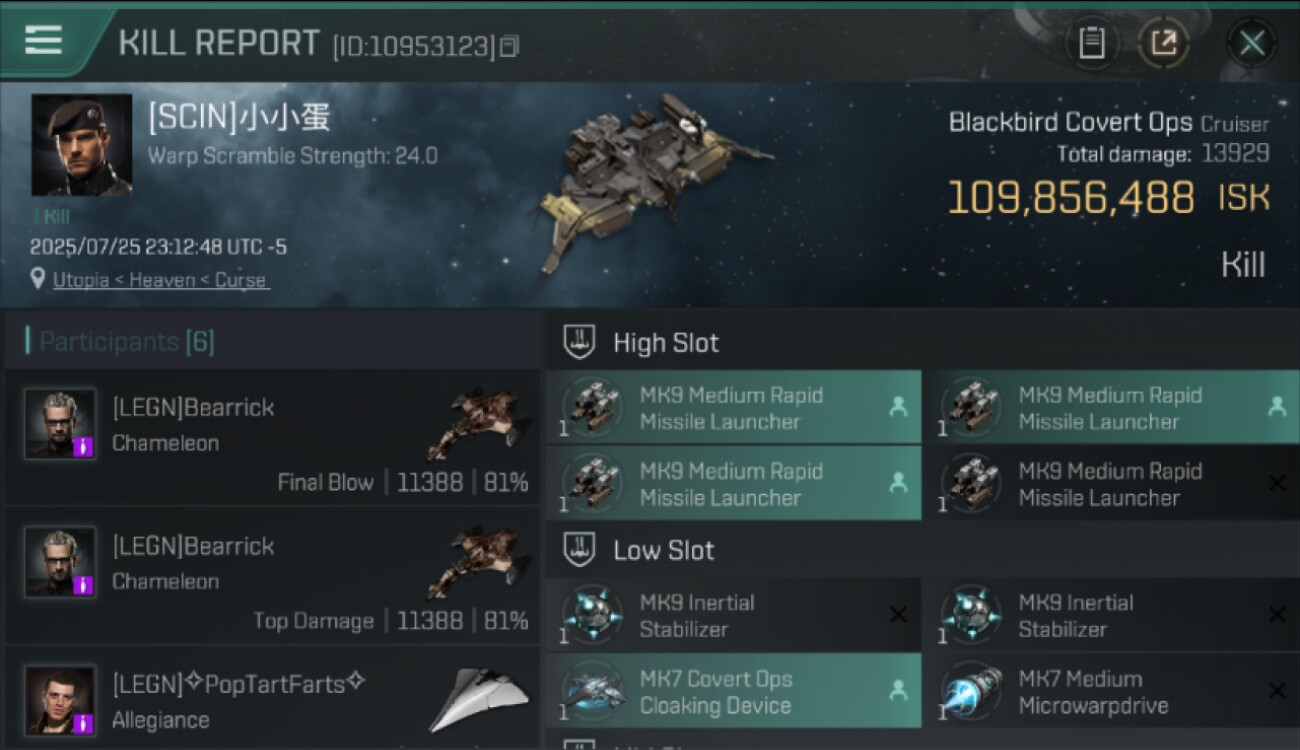
Task: Click PopTartFarts' Allegiance ship icon
Action: coord(480,698)
